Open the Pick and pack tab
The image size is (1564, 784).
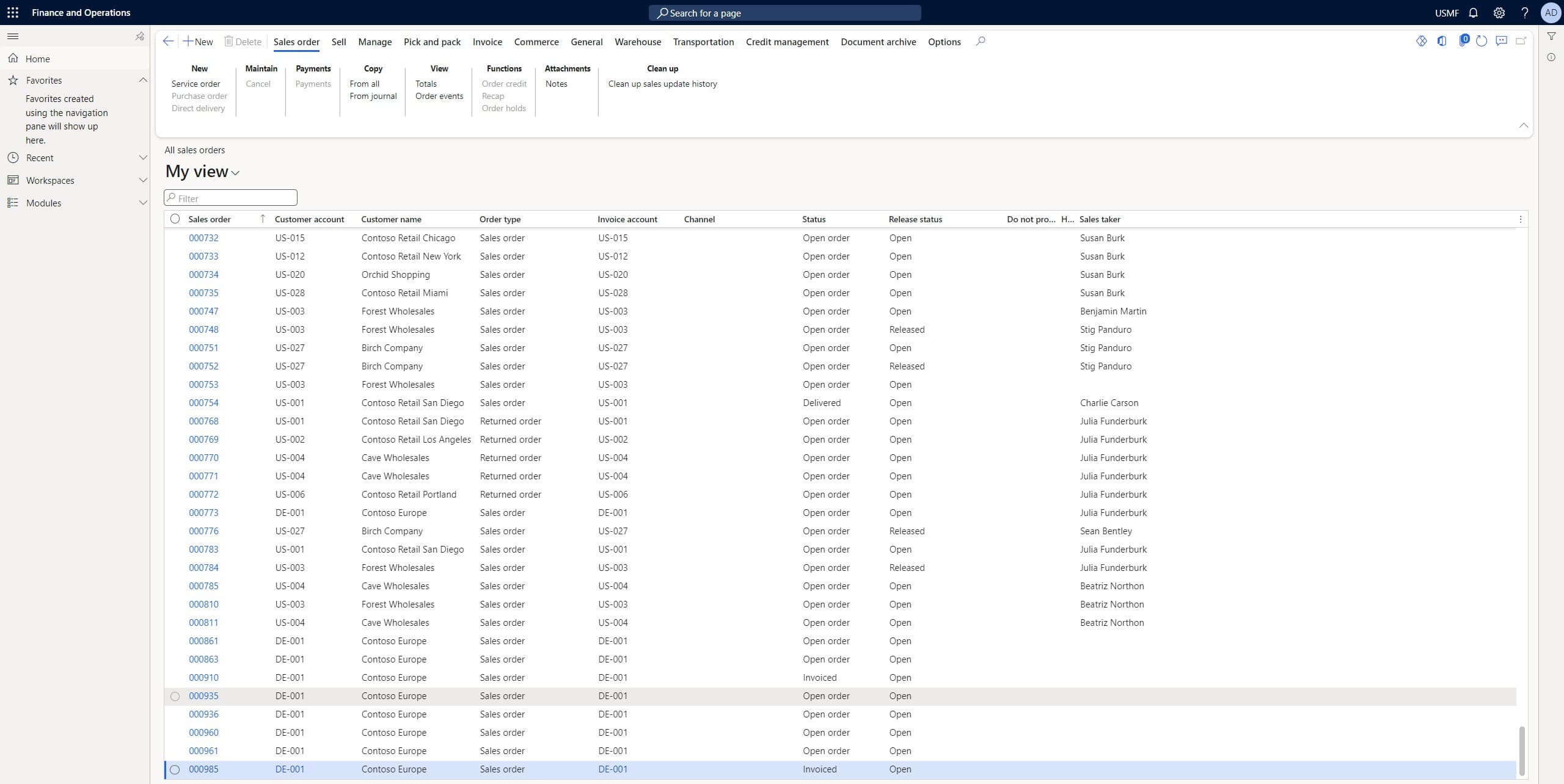click(x=432, y=42)
